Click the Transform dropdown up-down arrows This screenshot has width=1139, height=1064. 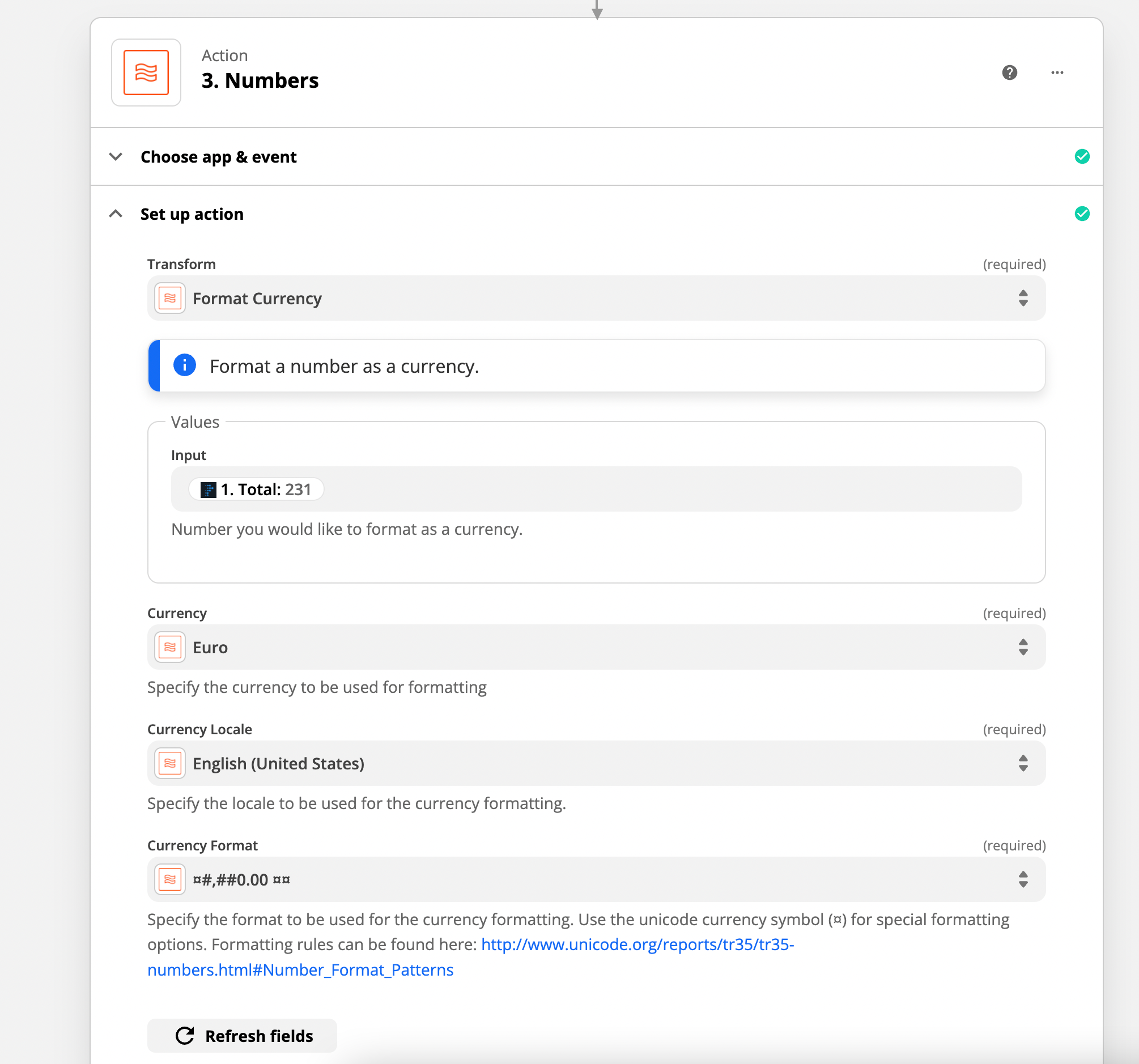1023,298
